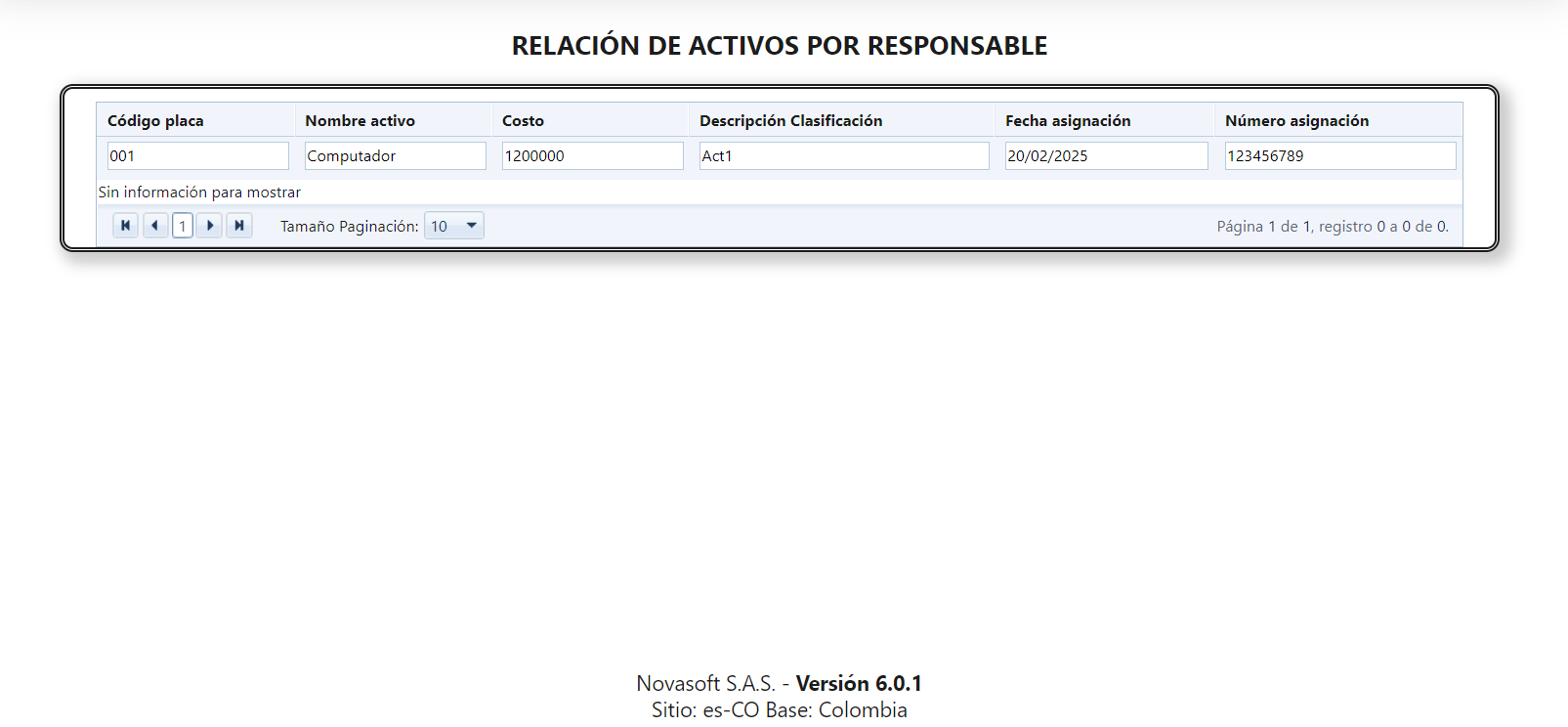Click the 'Sin información para mostrar' message
This screenshot has width=1568, height=727.
pyautogui.click(x=199, y=192)
